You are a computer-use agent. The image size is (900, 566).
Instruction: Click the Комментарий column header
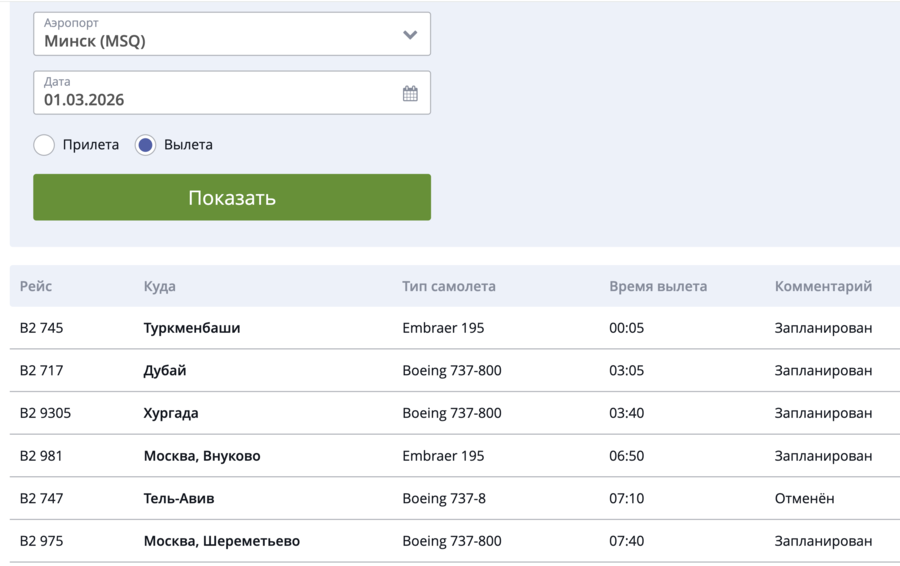click(x=822, y=286)
